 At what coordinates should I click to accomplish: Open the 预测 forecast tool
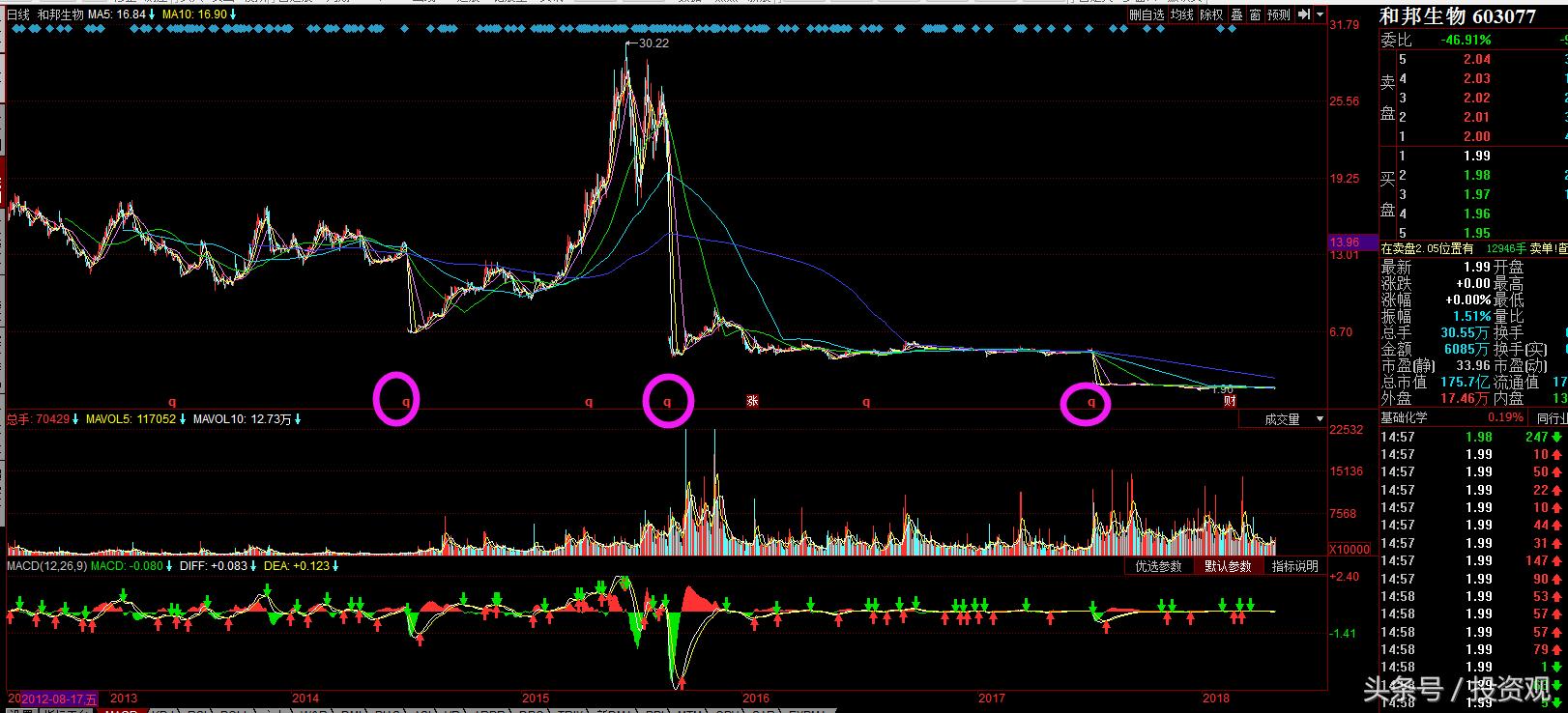(x=1279, y=14)
